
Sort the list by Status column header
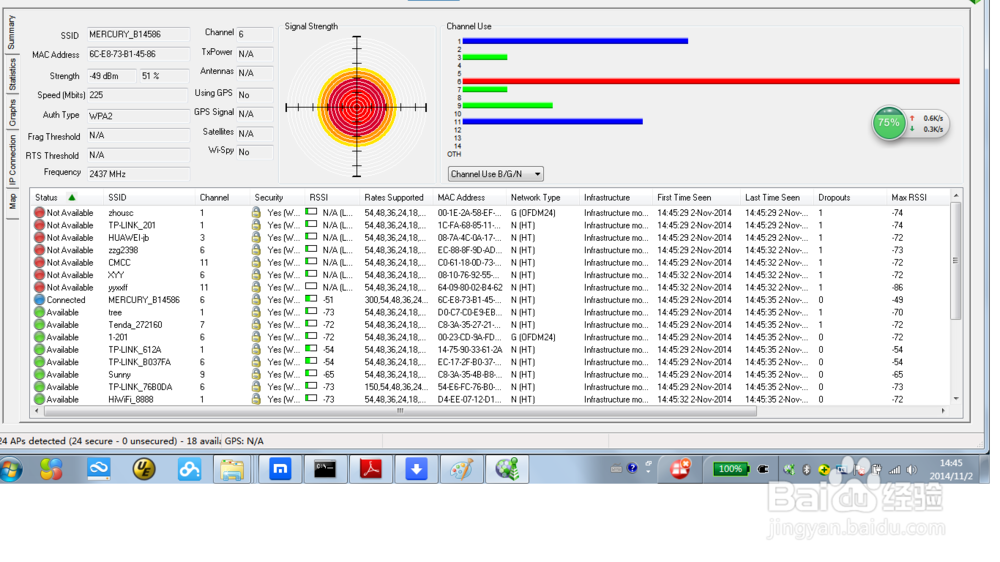point(66,198)
